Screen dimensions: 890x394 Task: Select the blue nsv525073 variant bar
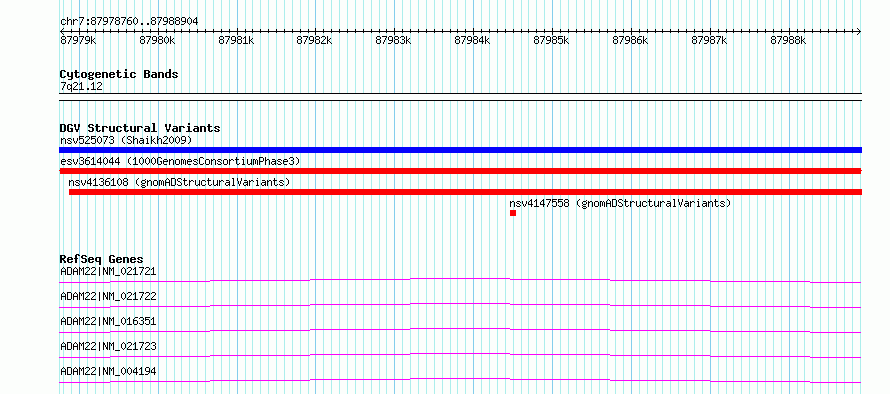coord(460,150)
